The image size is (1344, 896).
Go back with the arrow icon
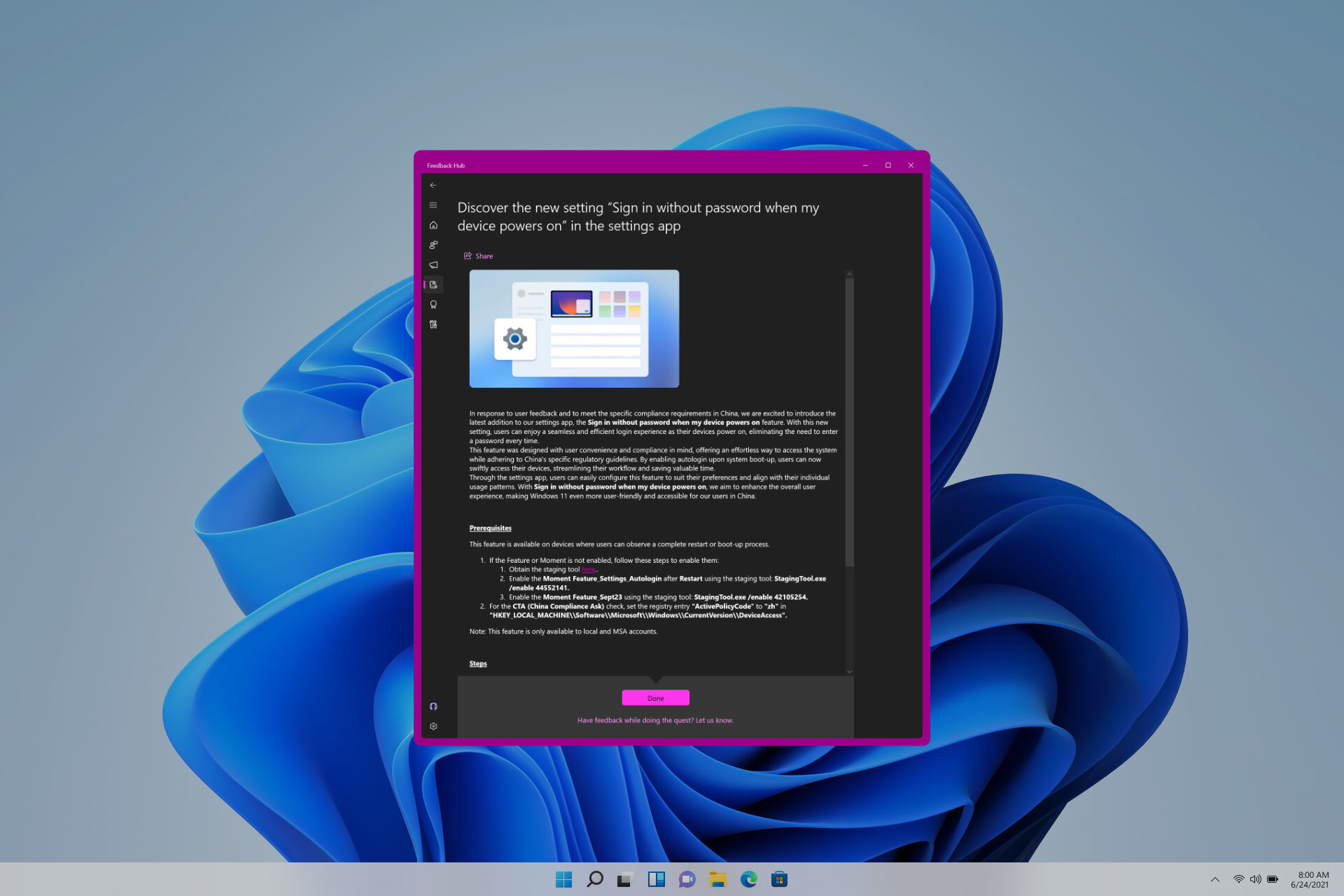(433, 185)
